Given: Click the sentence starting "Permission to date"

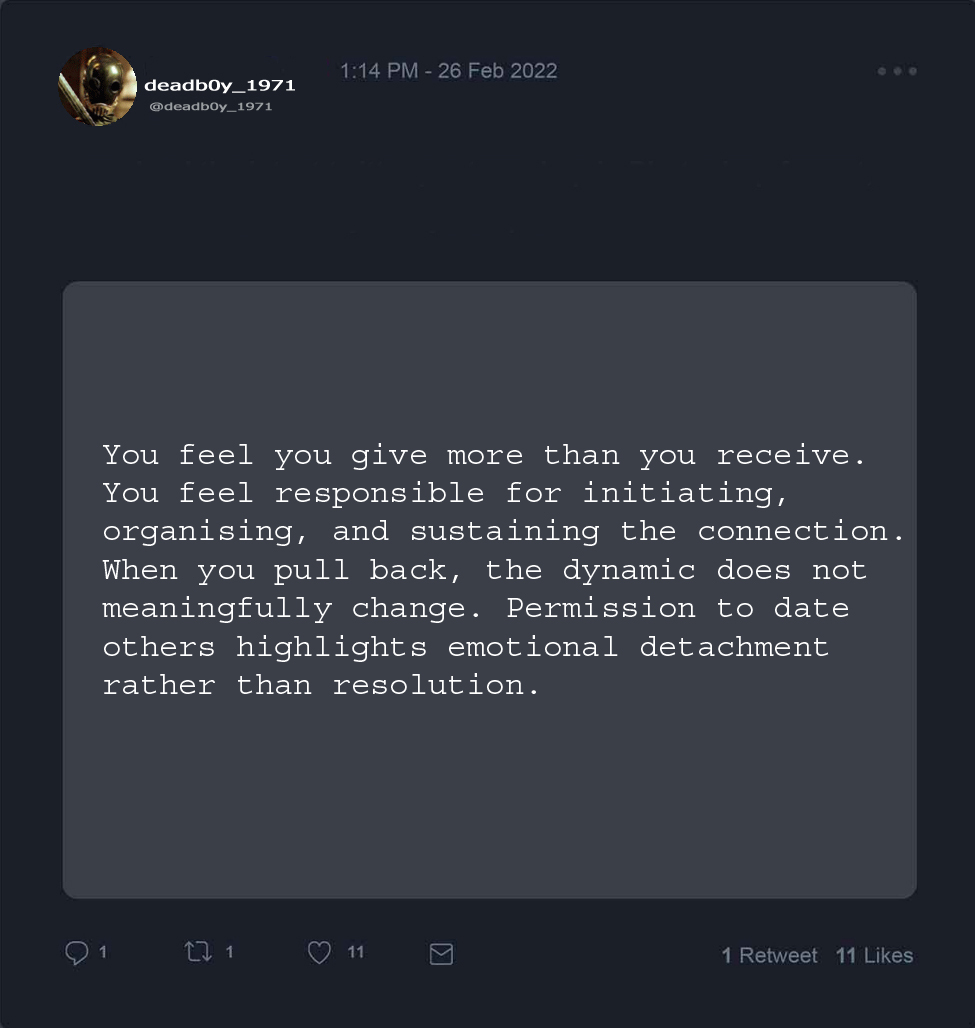Looking at the screenshot, I should 678,608.
